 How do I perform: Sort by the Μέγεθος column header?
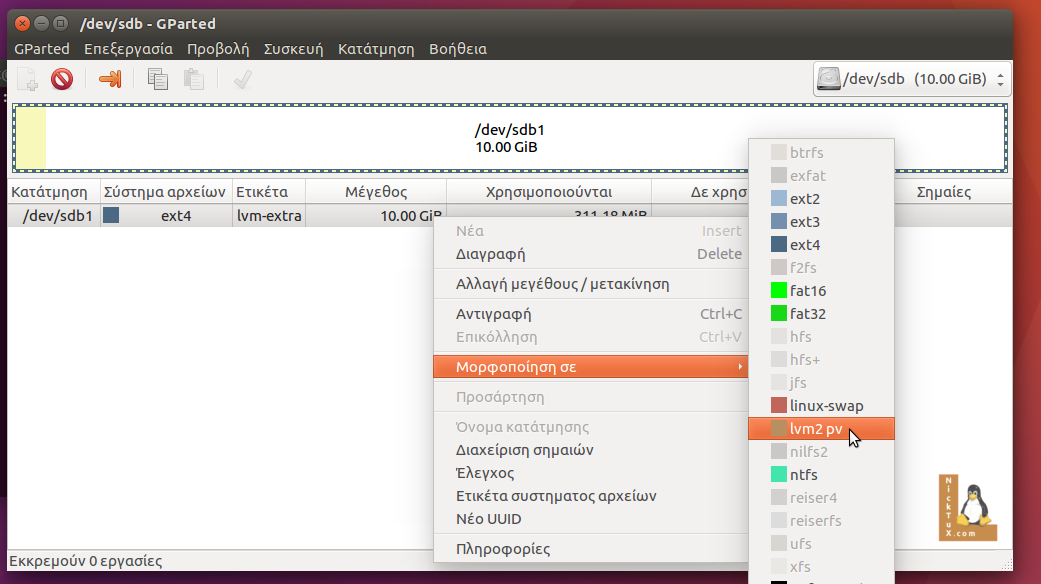tap(375, 192)
